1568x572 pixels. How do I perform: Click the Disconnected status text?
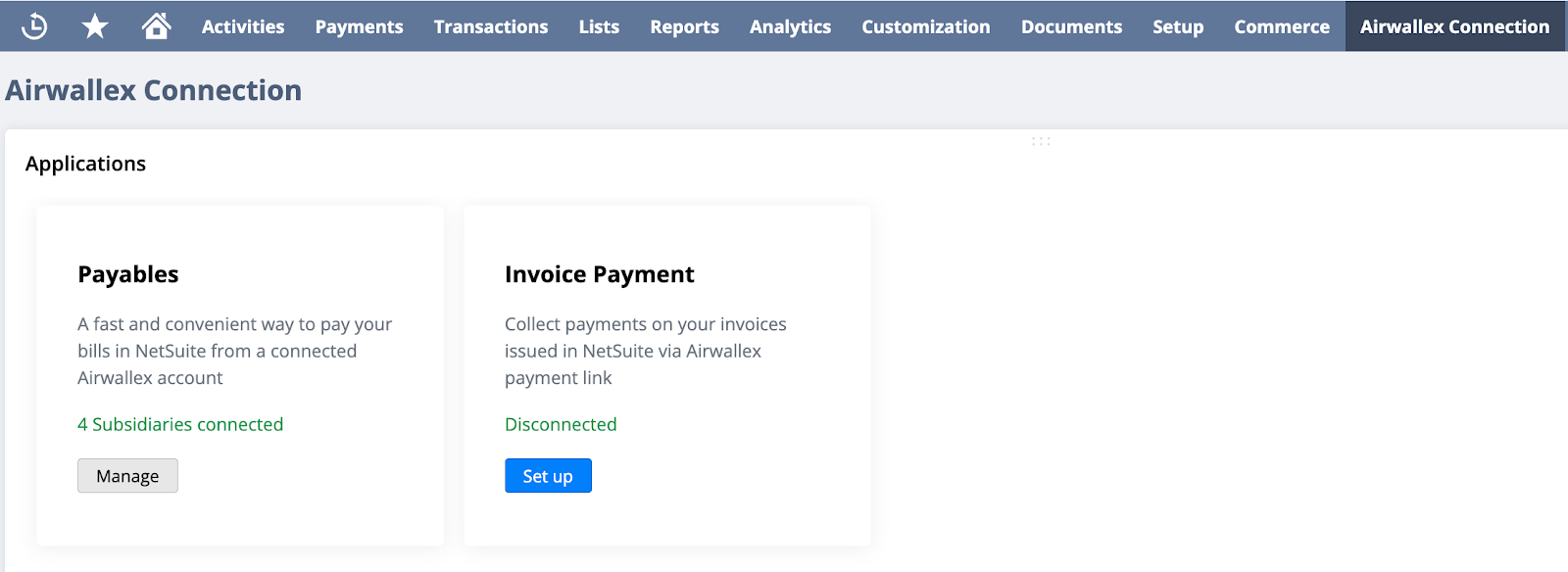[561, 424]
